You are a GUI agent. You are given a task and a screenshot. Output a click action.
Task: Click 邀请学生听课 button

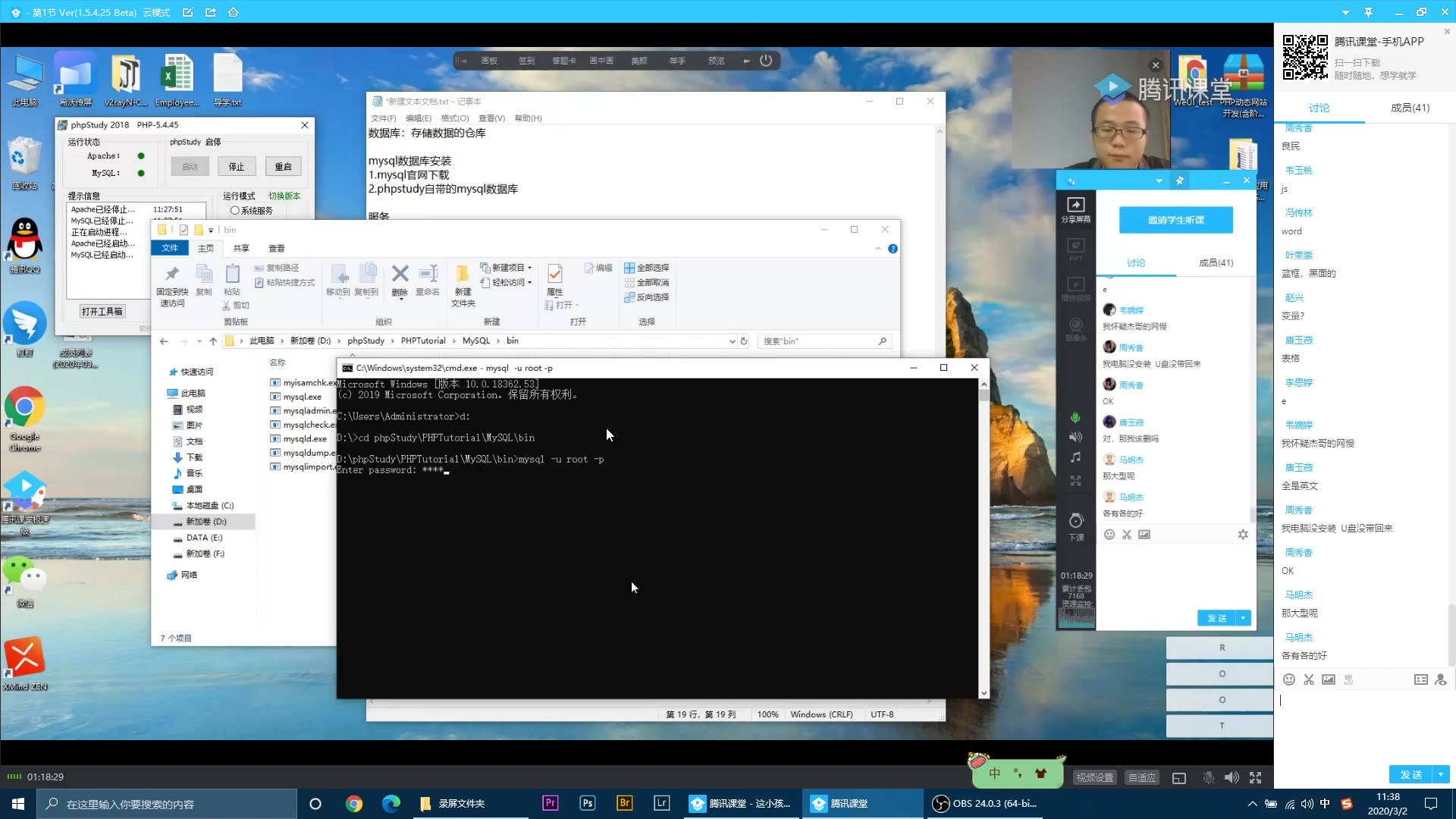[x=1176, y=220]
